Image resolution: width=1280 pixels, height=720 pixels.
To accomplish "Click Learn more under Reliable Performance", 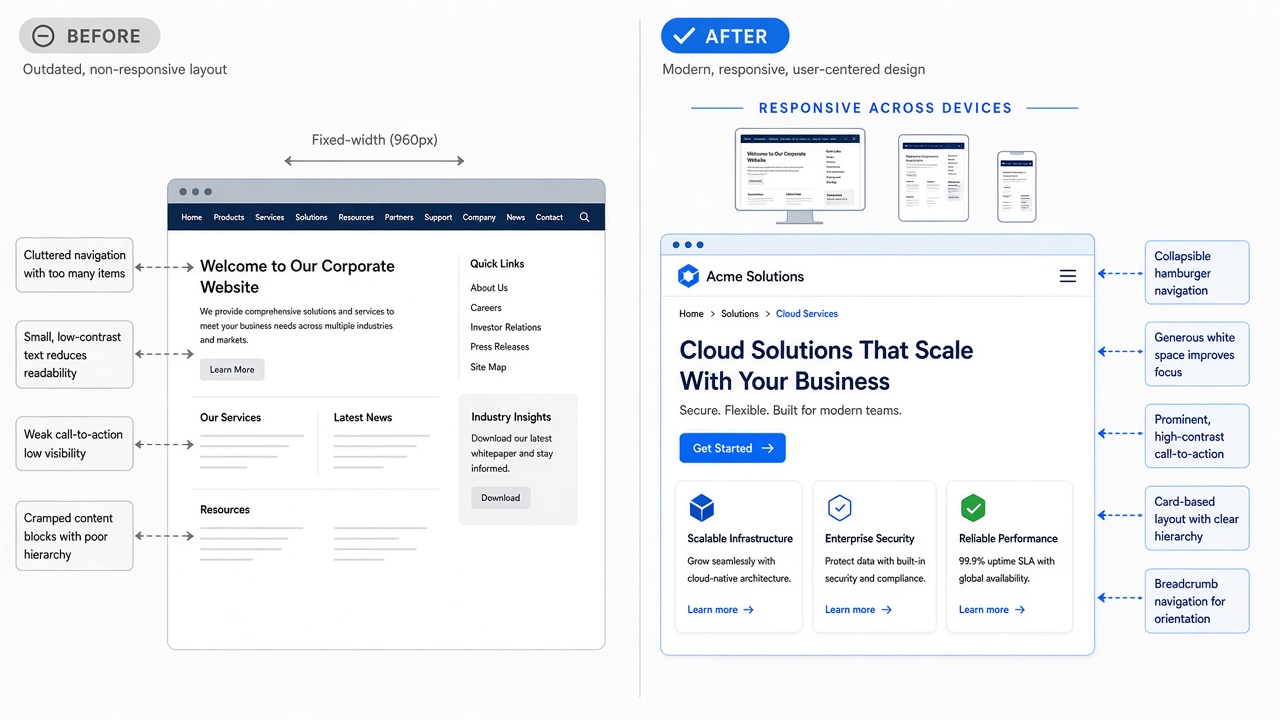I will [992, 610].
